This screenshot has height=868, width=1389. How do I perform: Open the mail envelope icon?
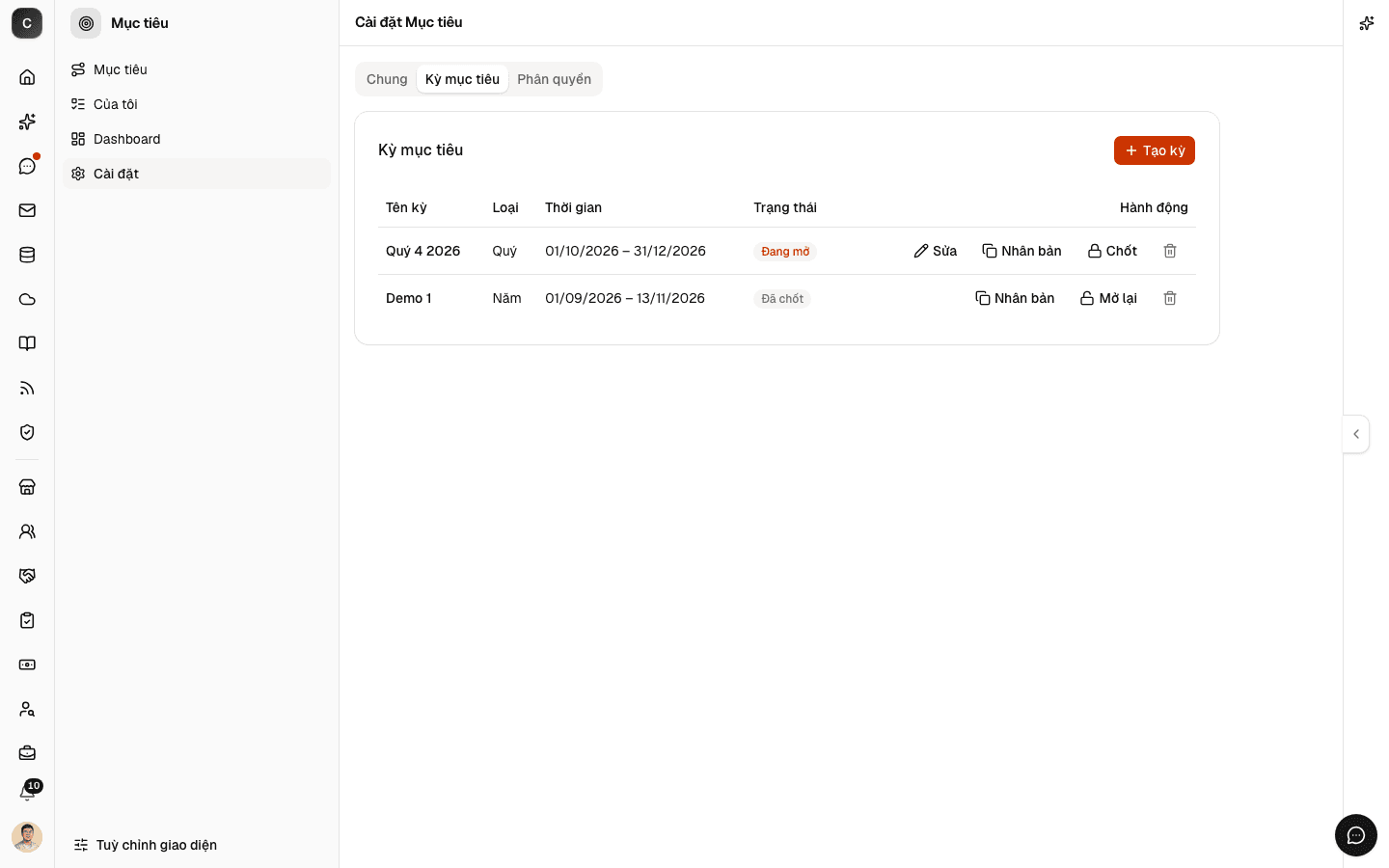27,210
